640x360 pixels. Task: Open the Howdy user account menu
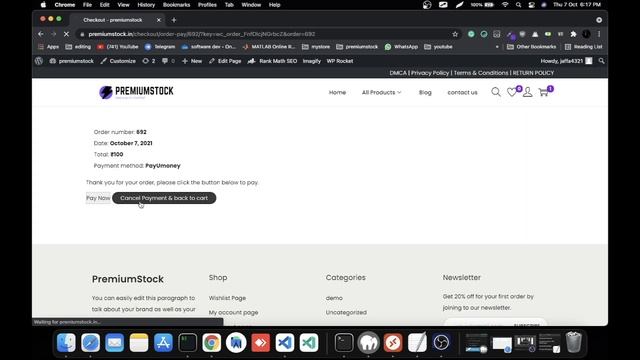pyautogui.click(x=567, y=61)
